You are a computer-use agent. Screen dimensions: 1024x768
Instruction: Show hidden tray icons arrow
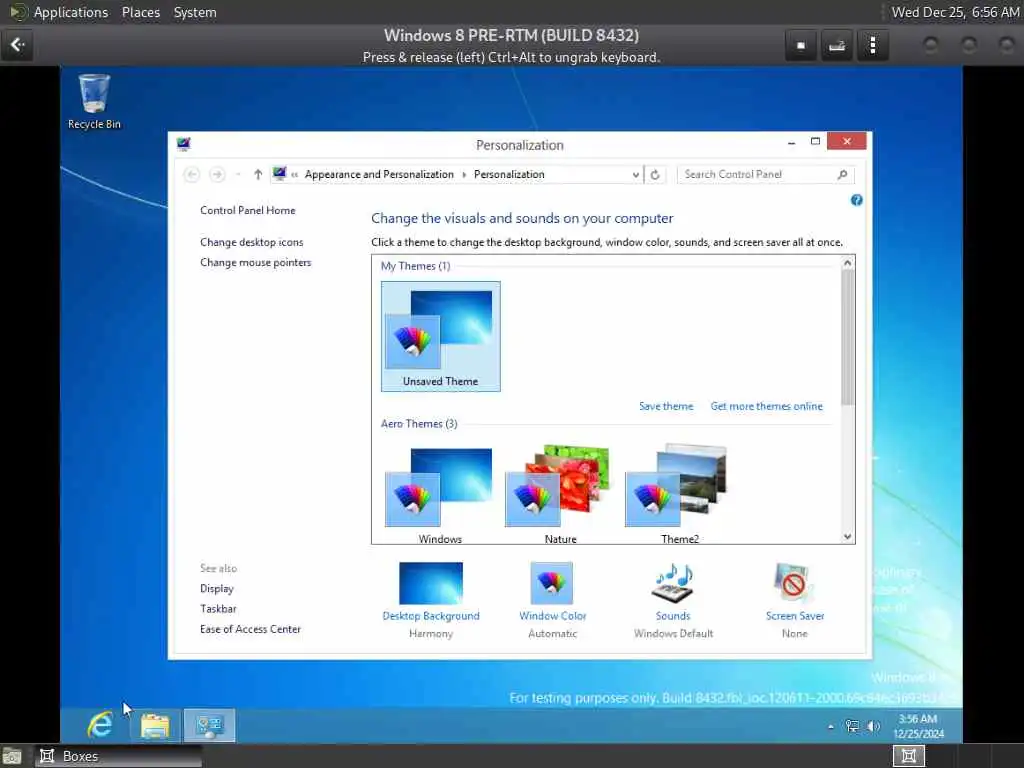pyautogui.click(x=831, y=726)
